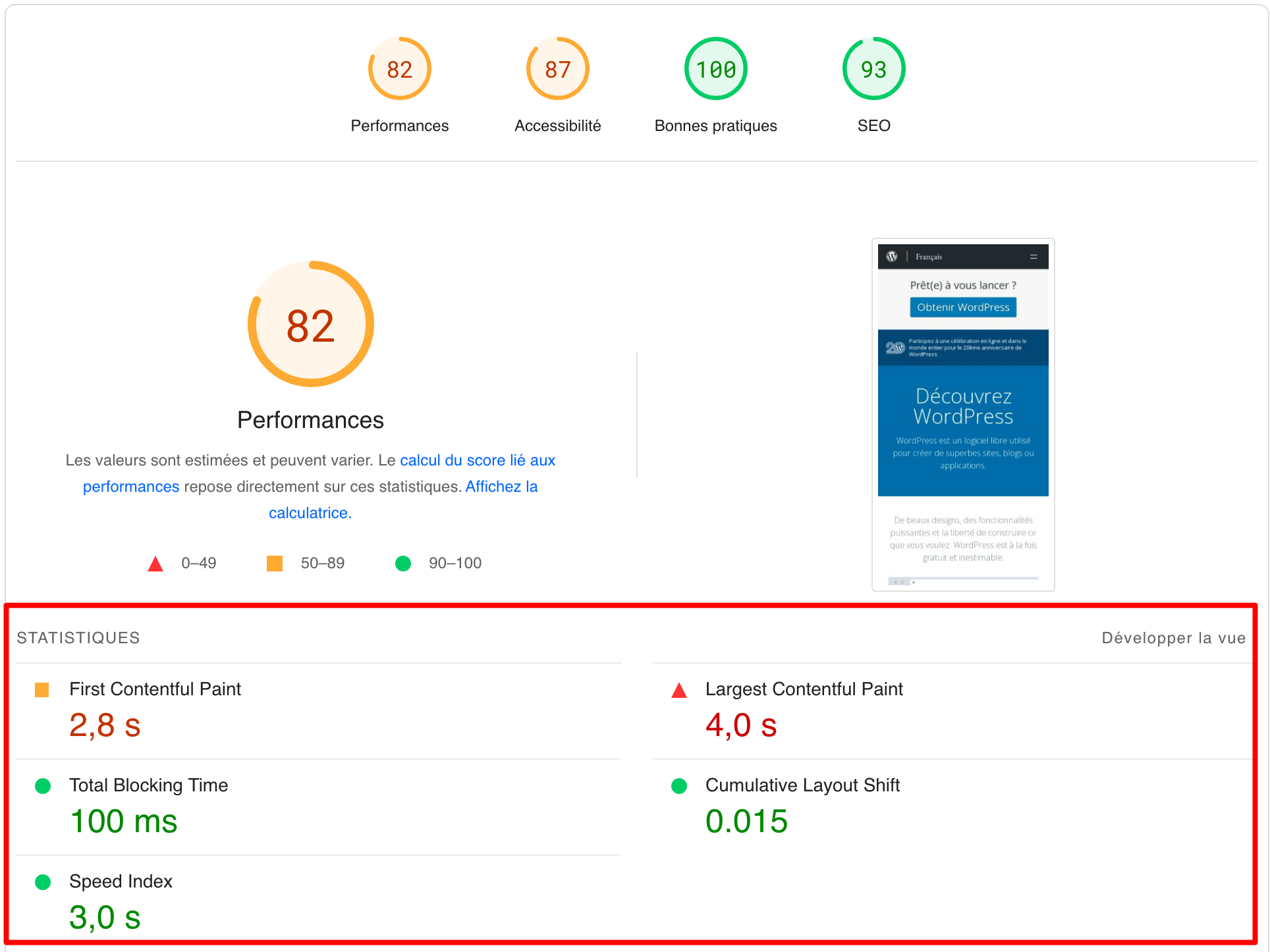The height and width of the screenshot is (952, 1270).
Task: Select the SEO score gauge
Action: coord(873,68)
